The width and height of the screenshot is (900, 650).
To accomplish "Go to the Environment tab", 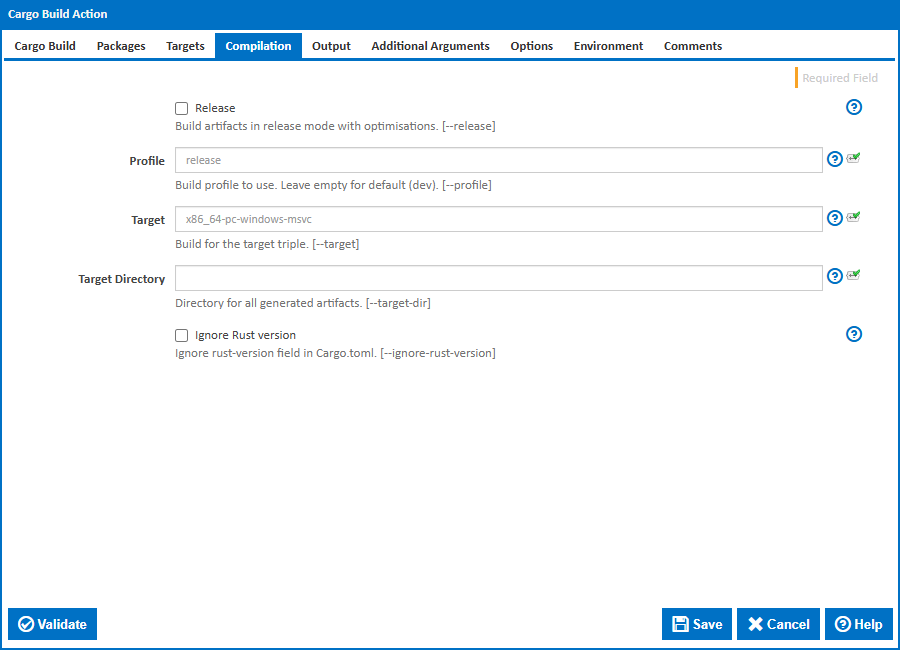I will click(x=608, y=46).
